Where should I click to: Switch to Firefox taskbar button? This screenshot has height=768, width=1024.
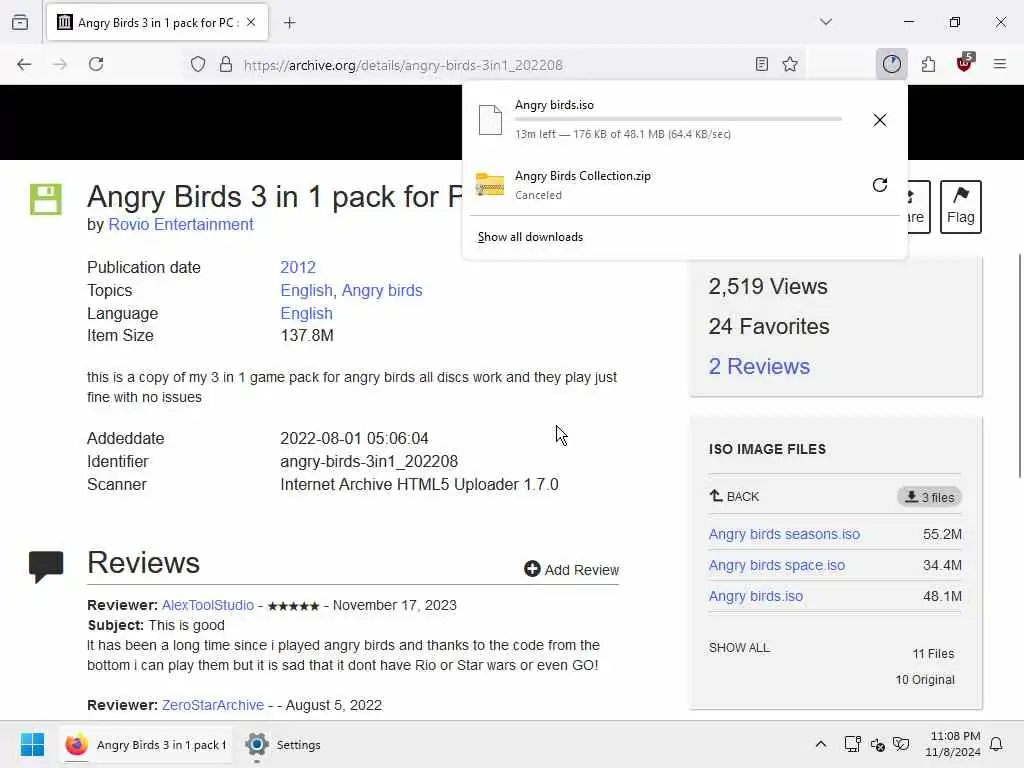tap(146, 744)
